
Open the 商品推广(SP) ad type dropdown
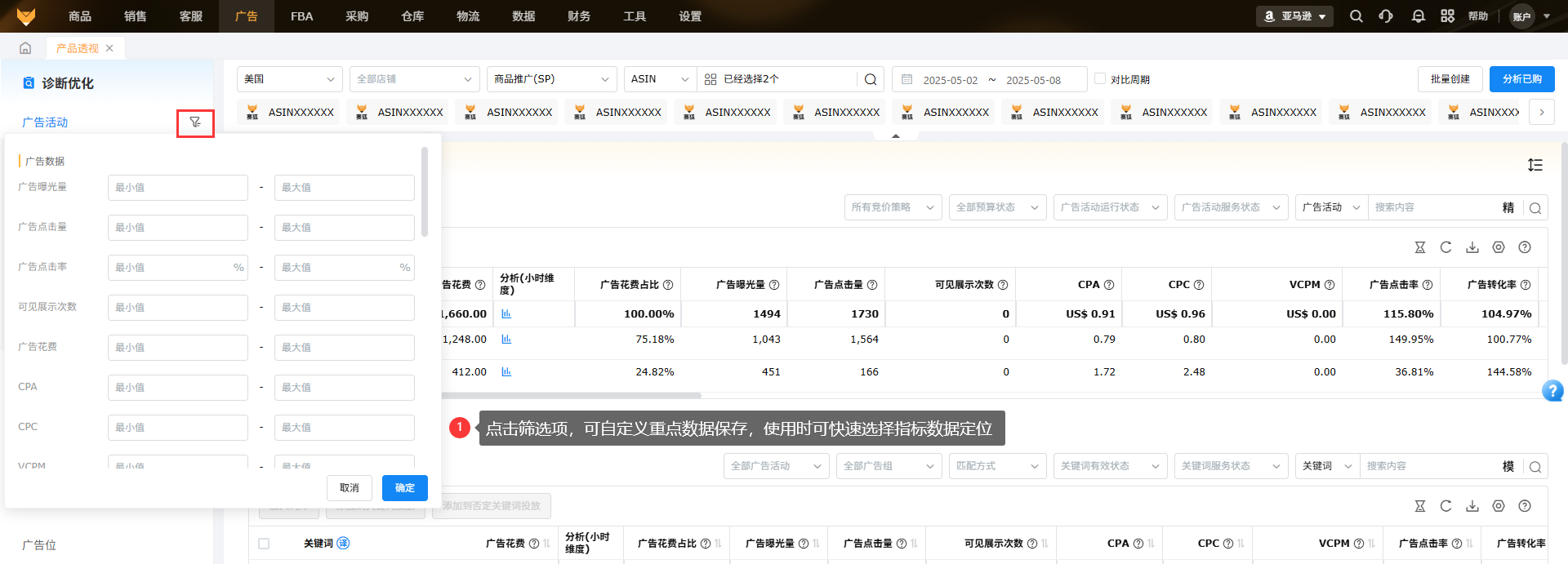tap(551, 79)
